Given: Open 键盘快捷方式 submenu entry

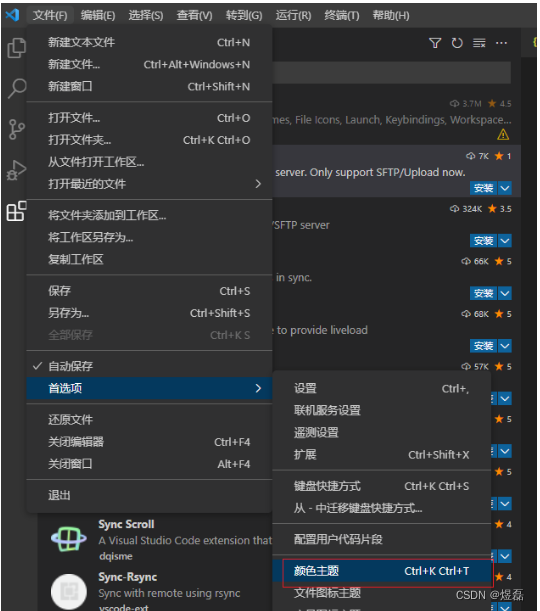Looking at the screenshot, I should pos(381,486).
